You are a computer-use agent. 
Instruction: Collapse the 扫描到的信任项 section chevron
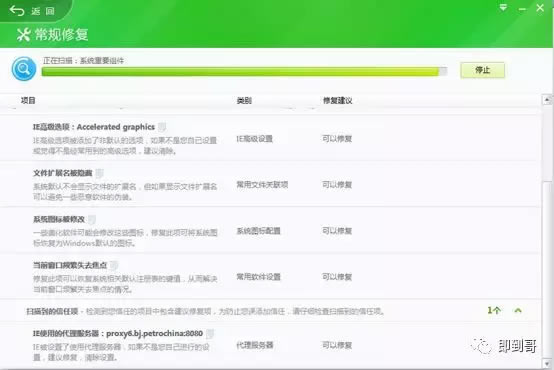pyautogui.click(x=518, y=311)
